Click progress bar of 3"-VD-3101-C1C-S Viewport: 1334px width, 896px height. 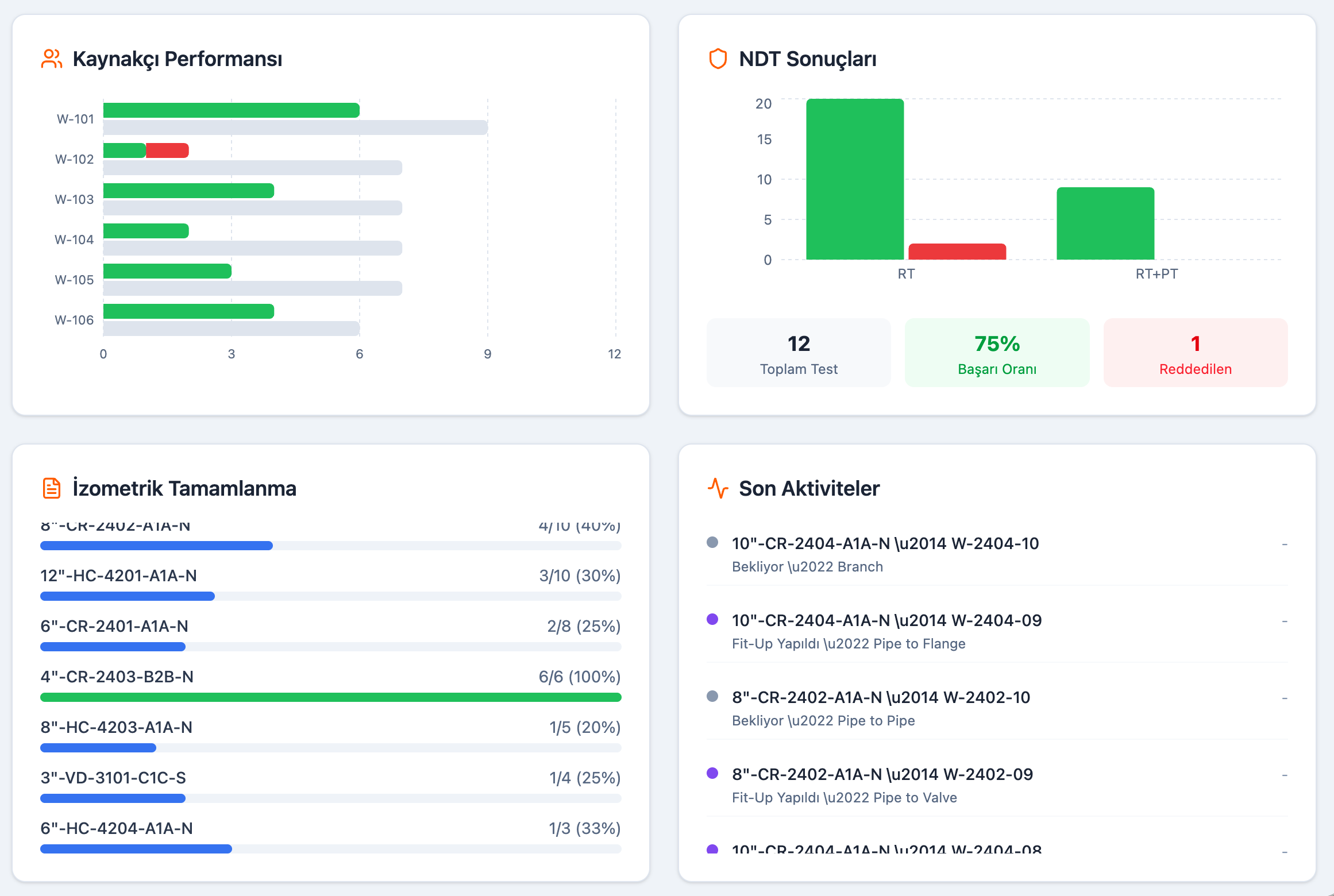[331, 798]
